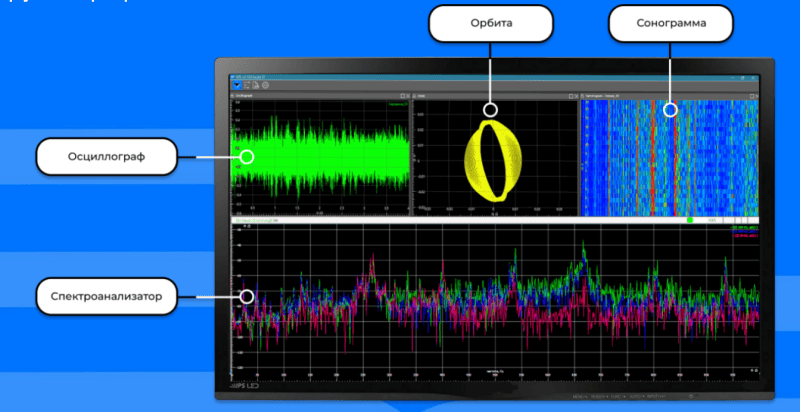This screenshot has height=412, width=800.
Task: Select the green legend entry in spectrum analyzer
Action: tap(742, 228)
